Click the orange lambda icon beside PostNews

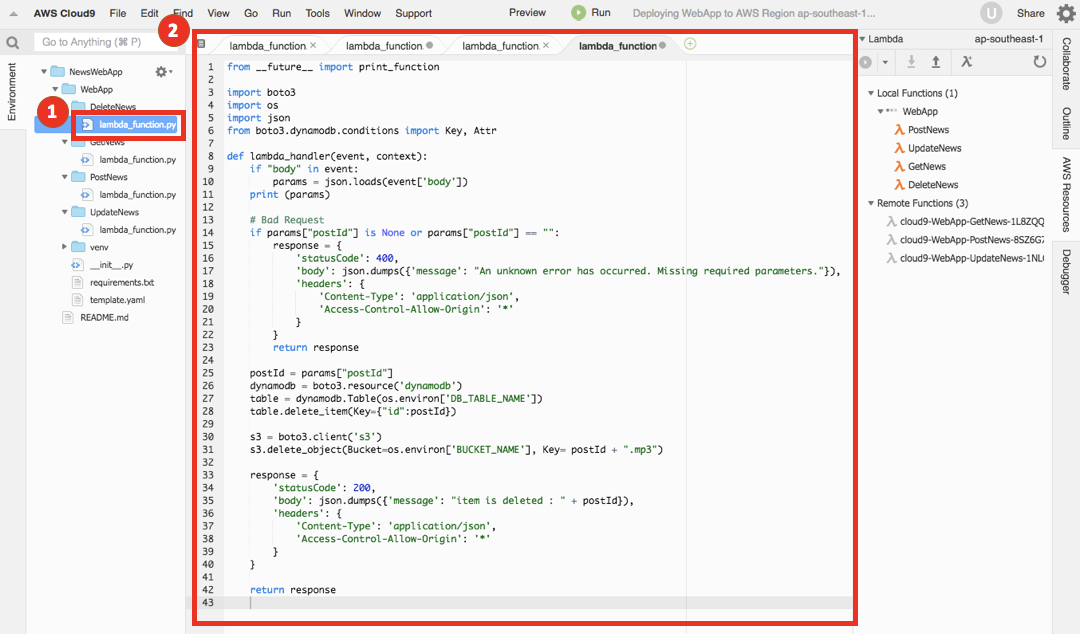pyautogui.click(x=900, y=130)
